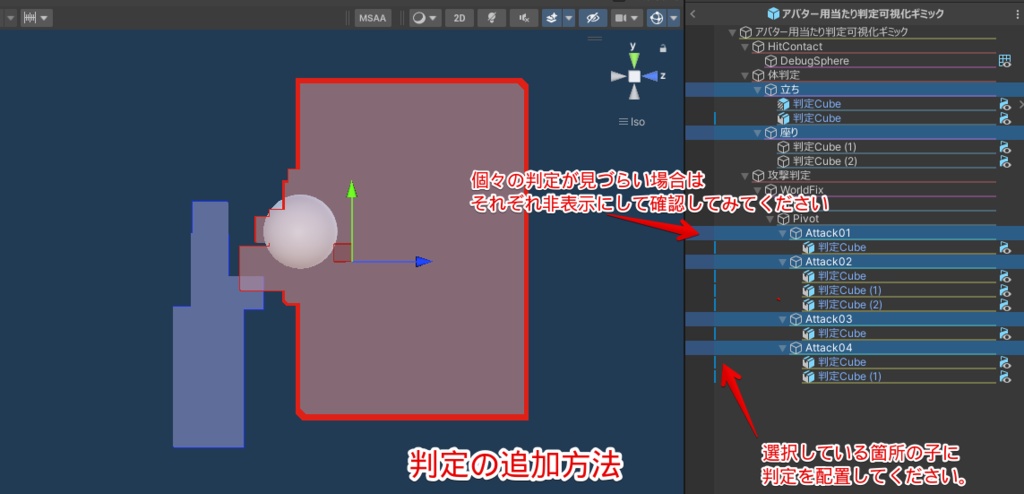The width and height of the screenshot is (1024, 494).
Task: Open the hierarchy three-dot options menu
Action: (x=1018, y=14)
